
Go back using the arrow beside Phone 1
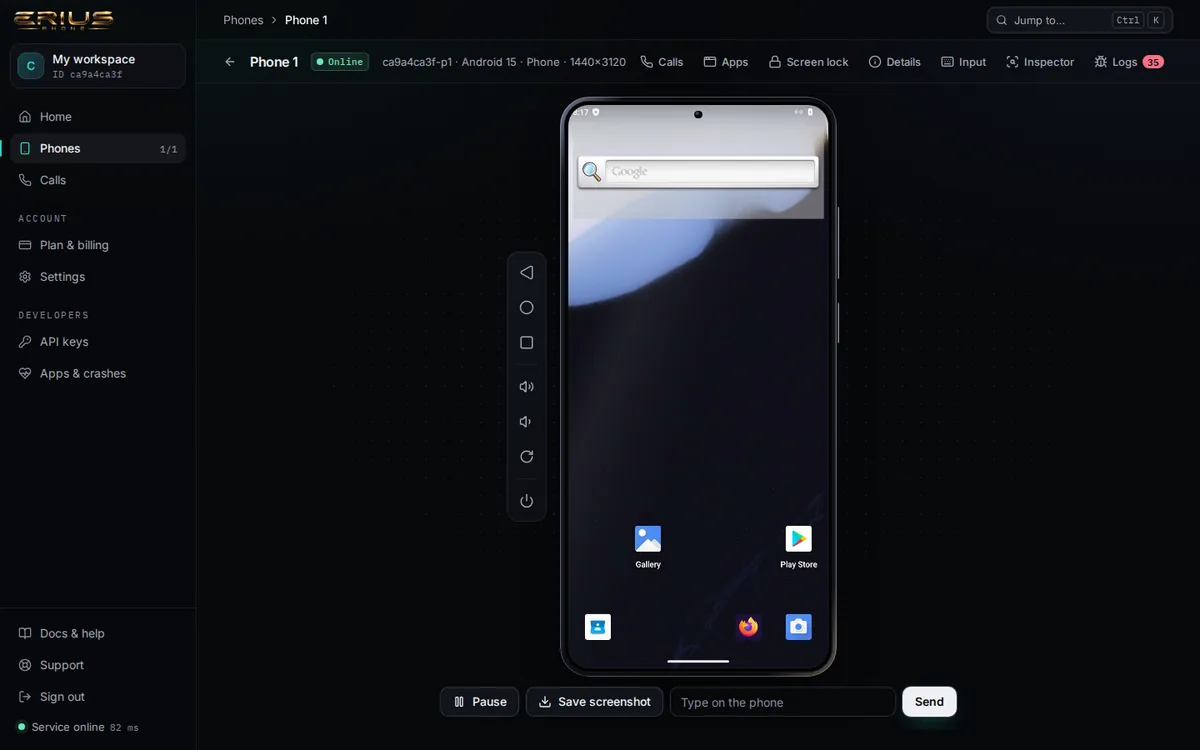[230, 62]
